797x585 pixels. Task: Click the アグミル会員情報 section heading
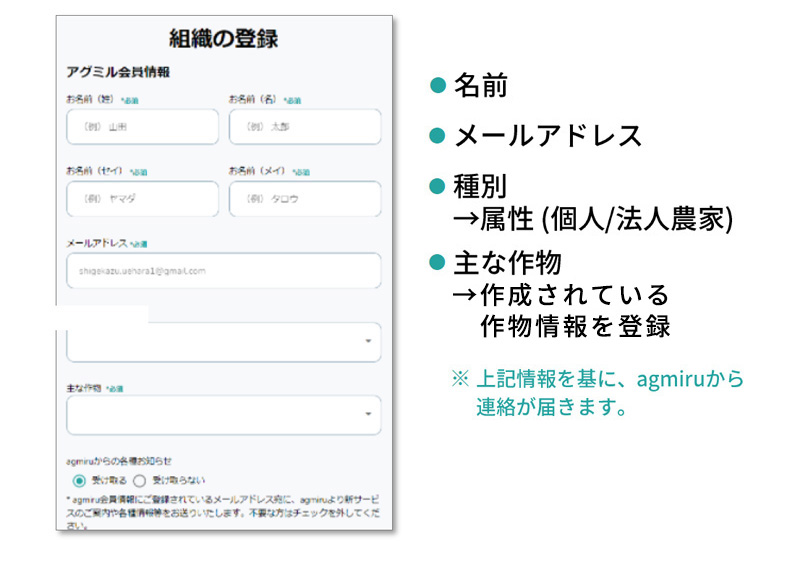[x=117, y=72]
